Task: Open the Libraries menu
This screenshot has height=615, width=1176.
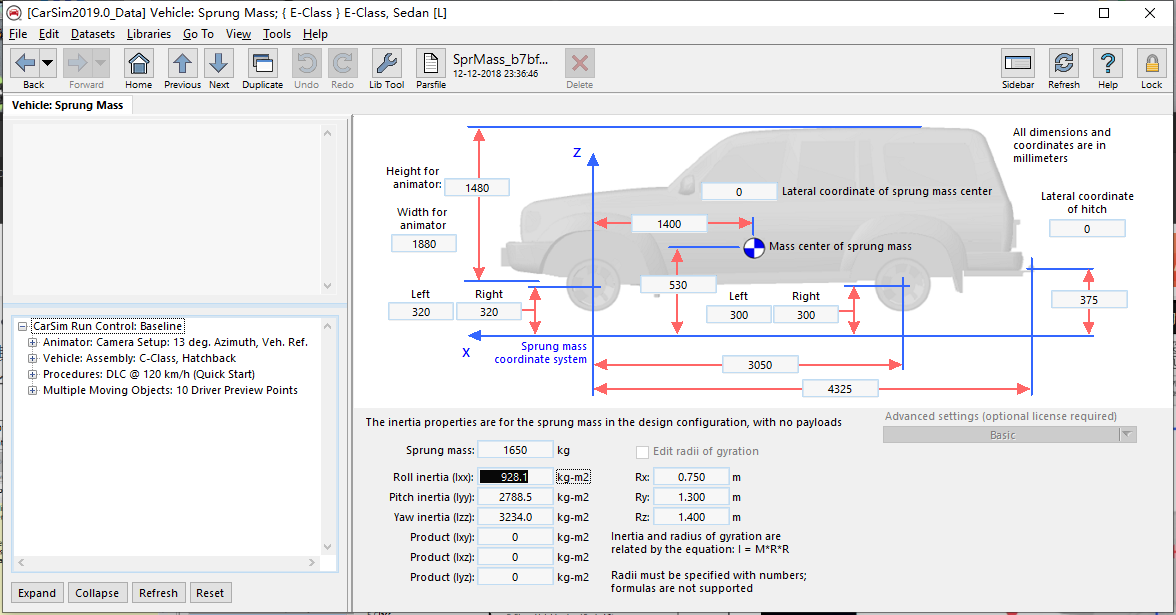Action: (x=148, y=34)
